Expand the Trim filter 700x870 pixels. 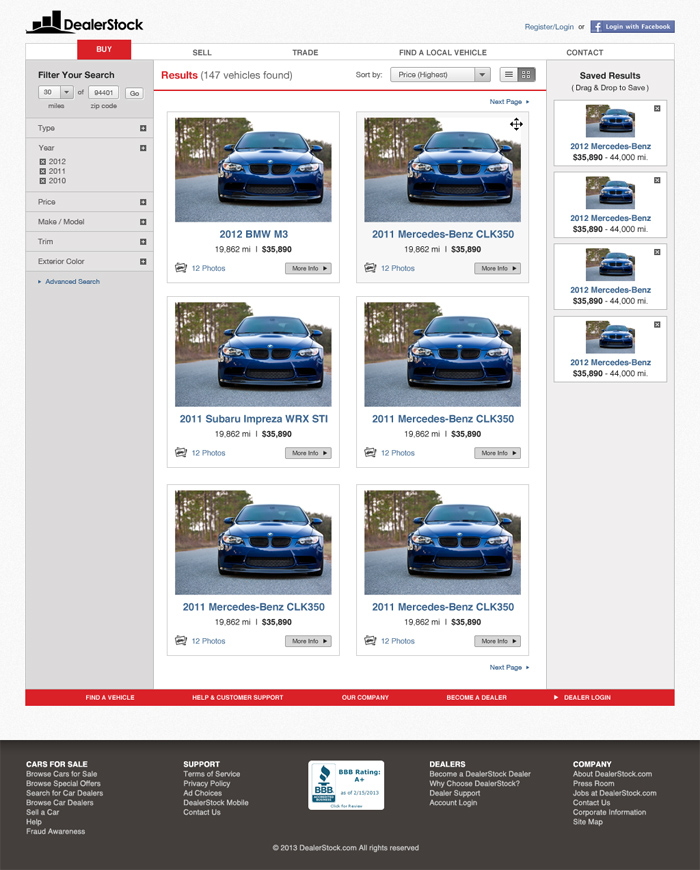pos(143,242)
